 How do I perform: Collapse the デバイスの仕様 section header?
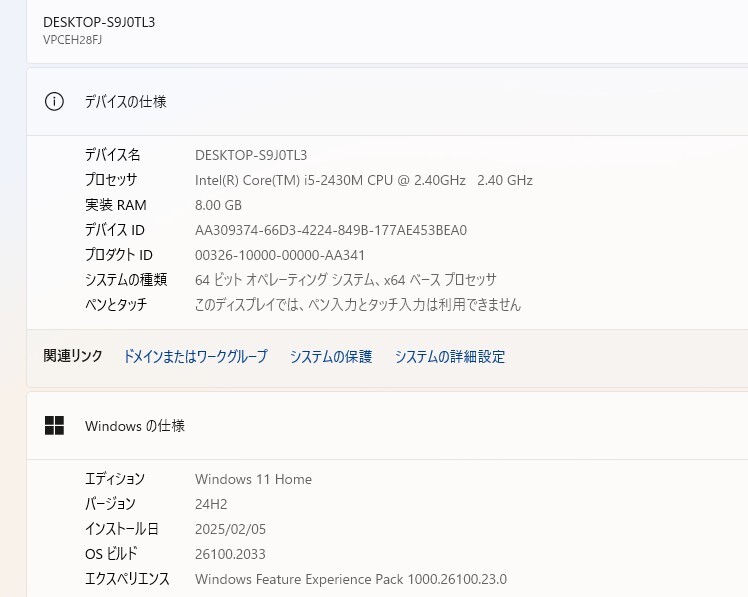click(387, 102)
